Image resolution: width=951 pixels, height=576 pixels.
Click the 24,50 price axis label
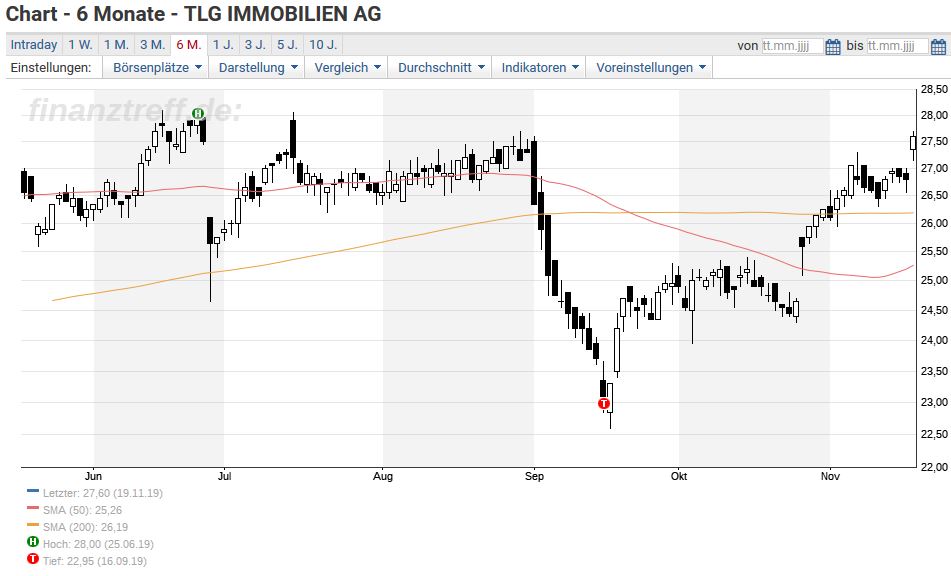pyautogui.click(x=934, y=310)
